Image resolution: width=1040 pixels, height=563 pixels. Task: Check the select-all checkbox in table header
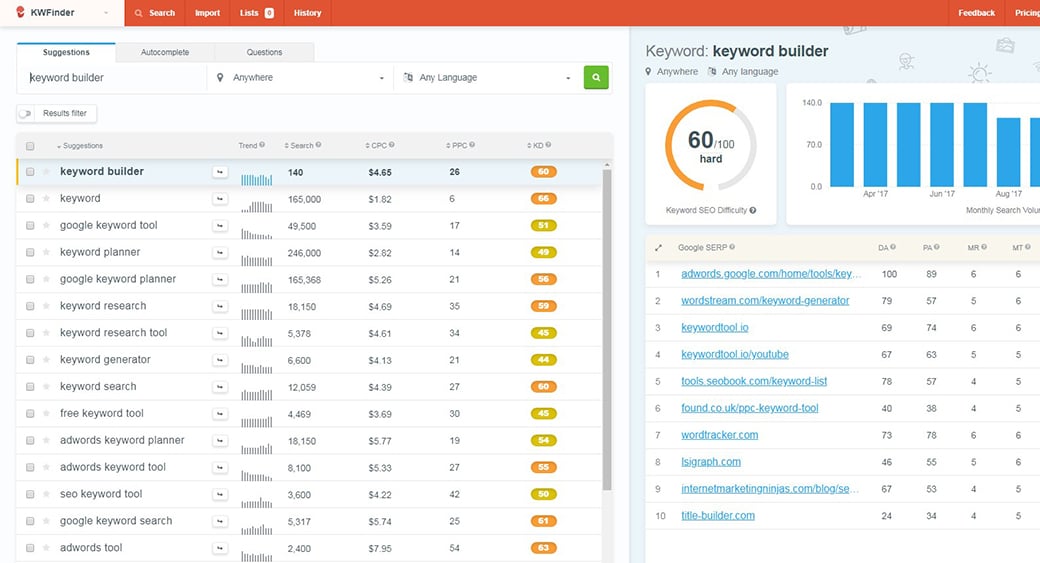[30, 146]
